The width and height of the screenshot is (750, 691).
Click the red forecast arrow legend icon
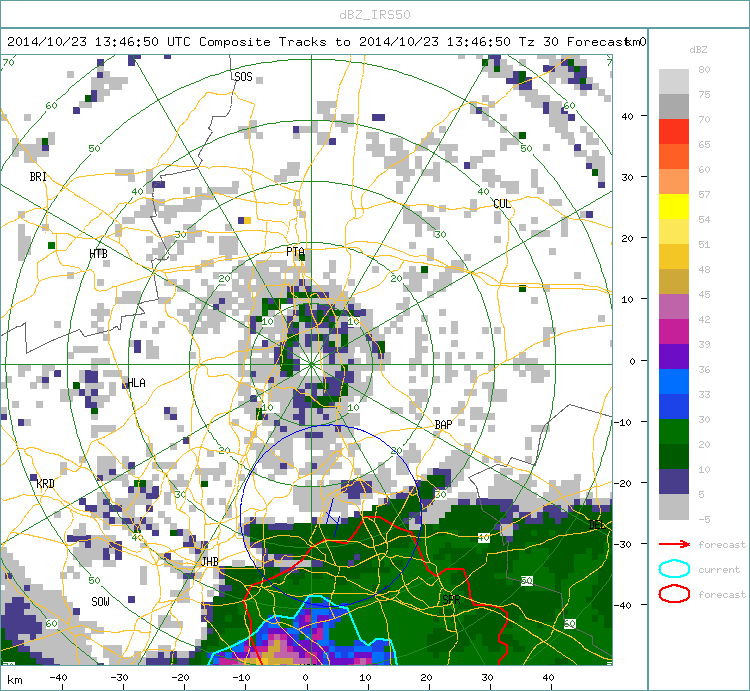pyautogui.click(x=674, y=544)
